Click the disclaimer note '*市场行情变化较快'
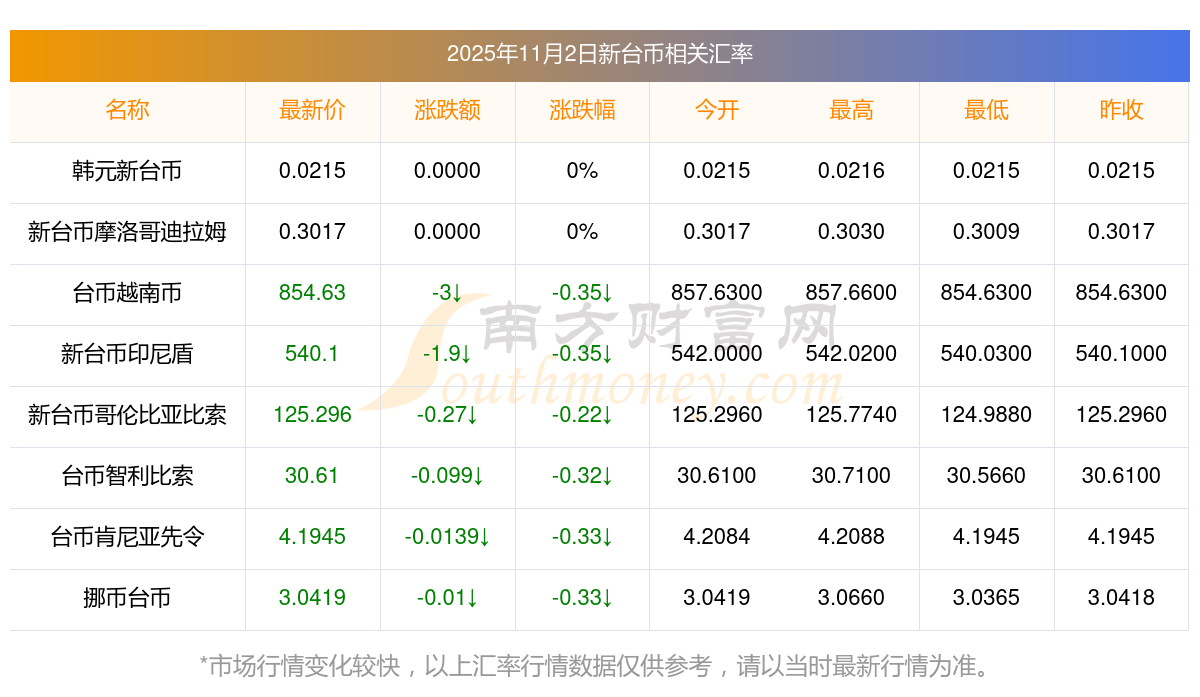 pos(300,666)
